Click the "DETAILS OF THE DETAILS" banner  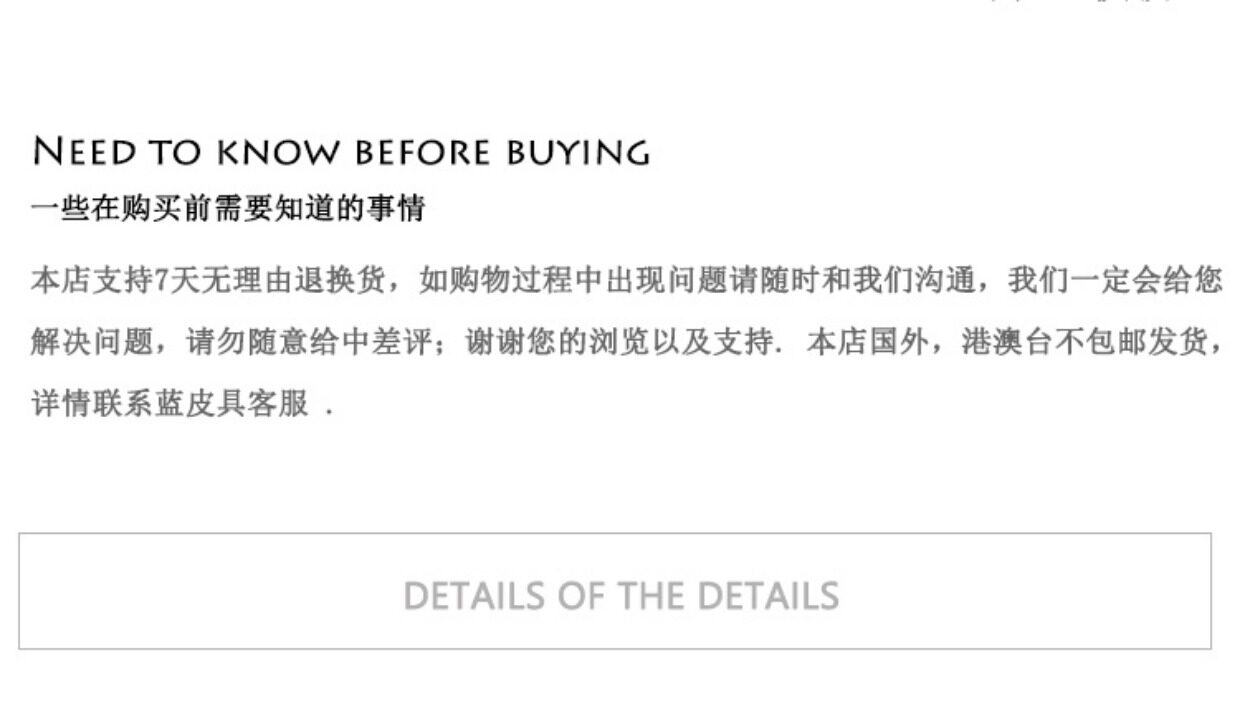620,595
